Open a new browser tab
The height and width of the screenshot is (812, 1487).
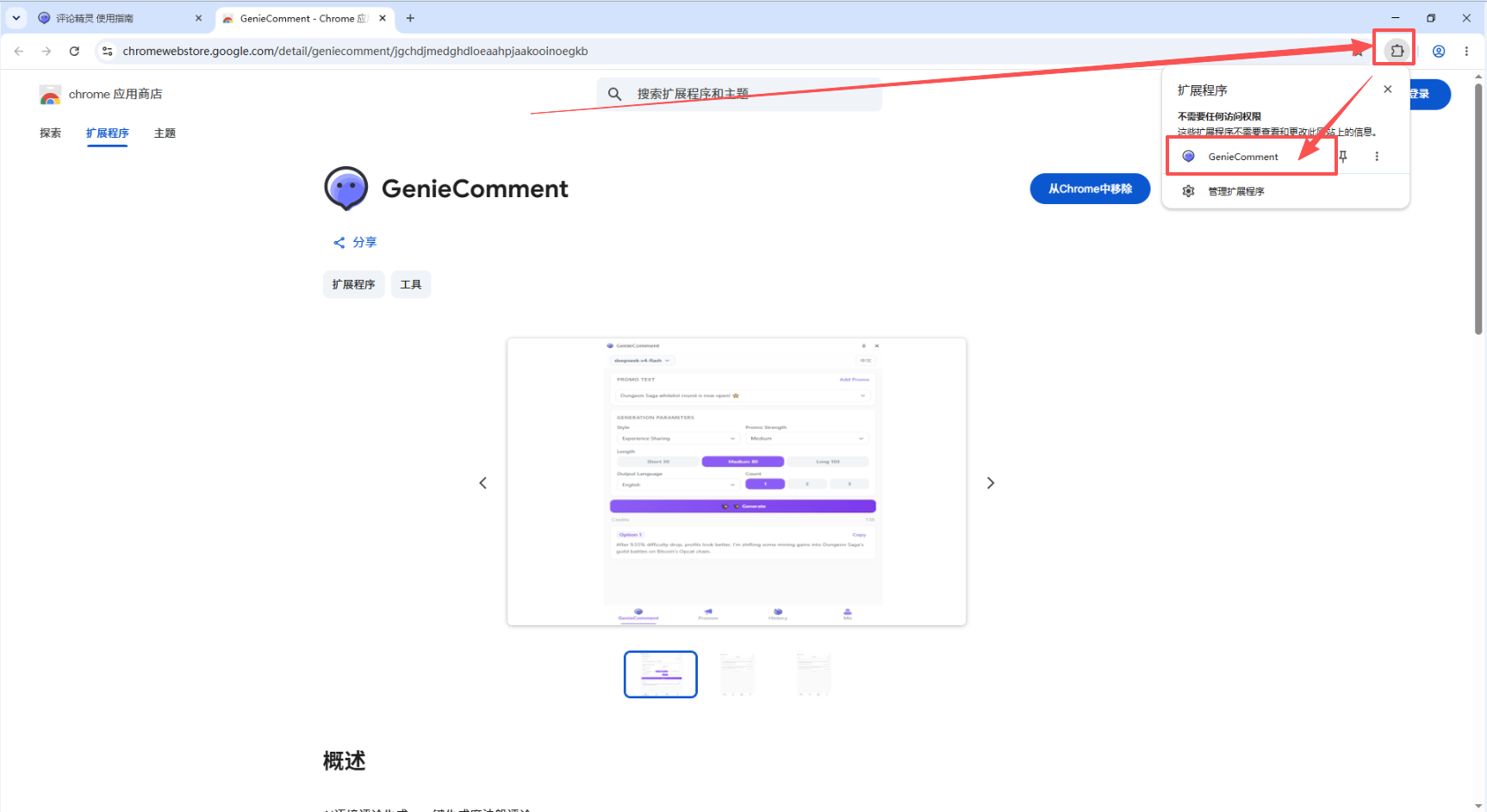[x=410, y=18]
